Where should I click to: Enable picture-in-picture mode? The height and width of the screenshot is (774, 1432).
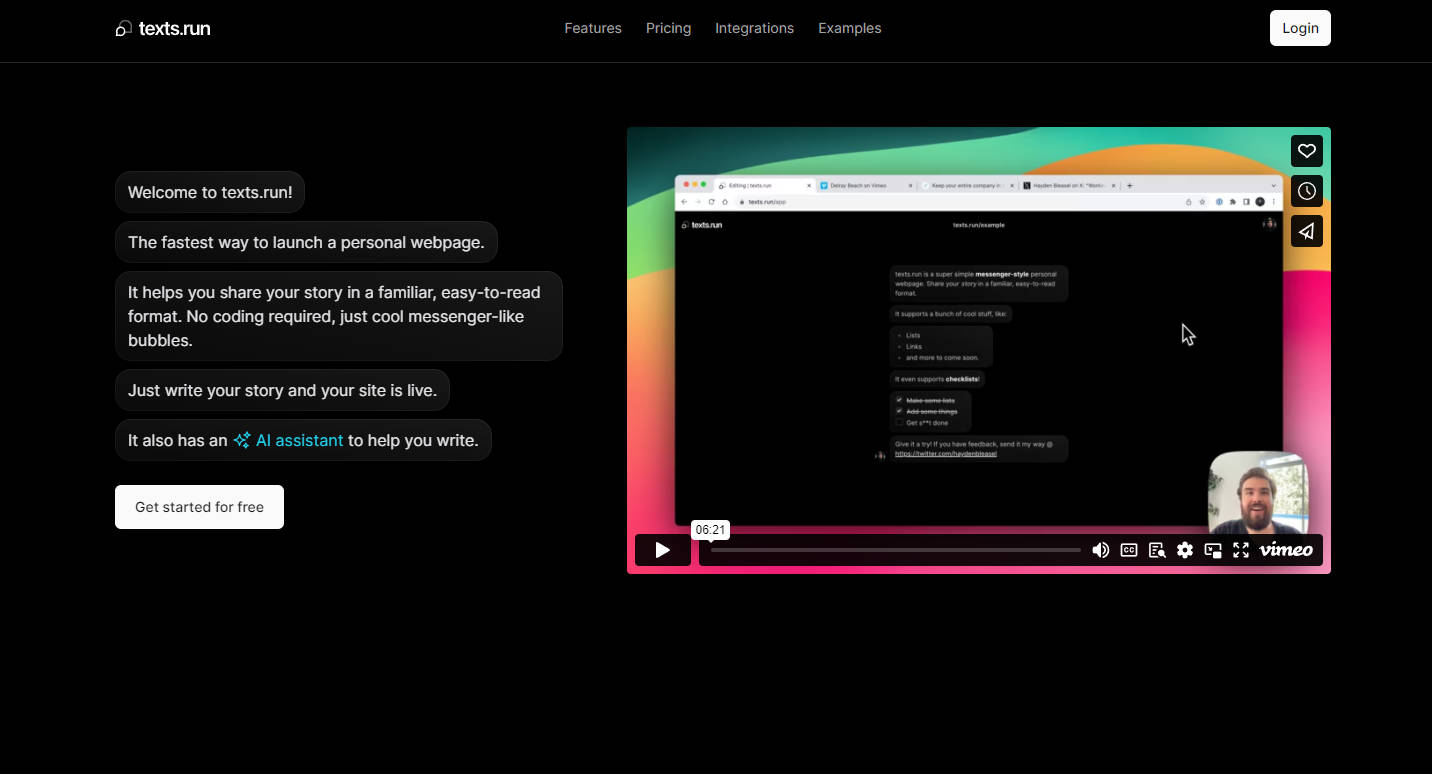click(1213, 550)
